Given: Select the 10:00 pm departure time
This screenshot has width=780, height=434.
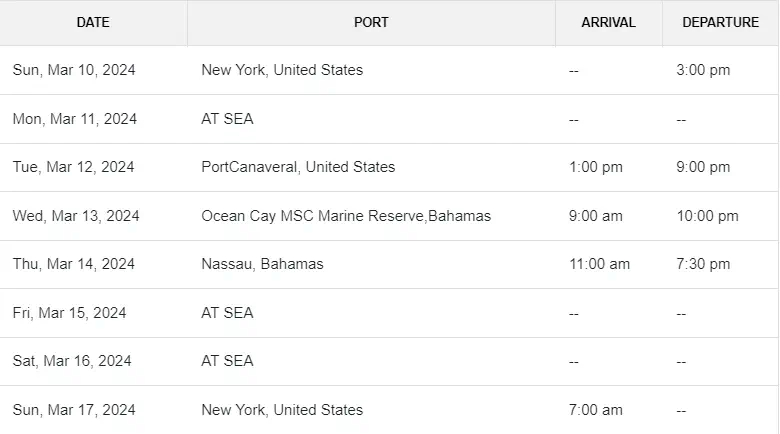Looking at the screenshot, I should 707,216.
